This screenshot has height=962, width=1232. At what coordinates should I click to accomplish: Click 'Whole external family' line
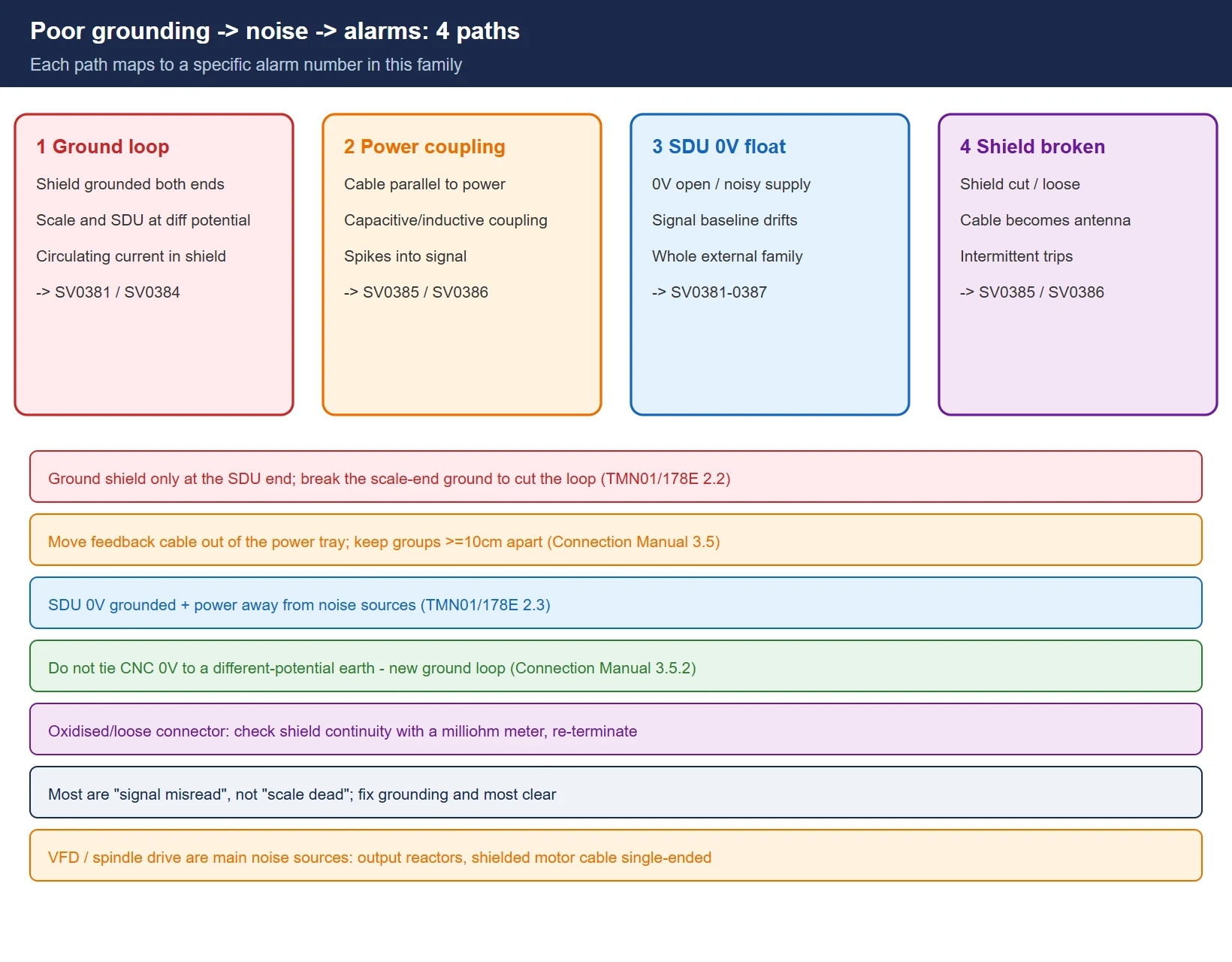click(x=727, y=256)
